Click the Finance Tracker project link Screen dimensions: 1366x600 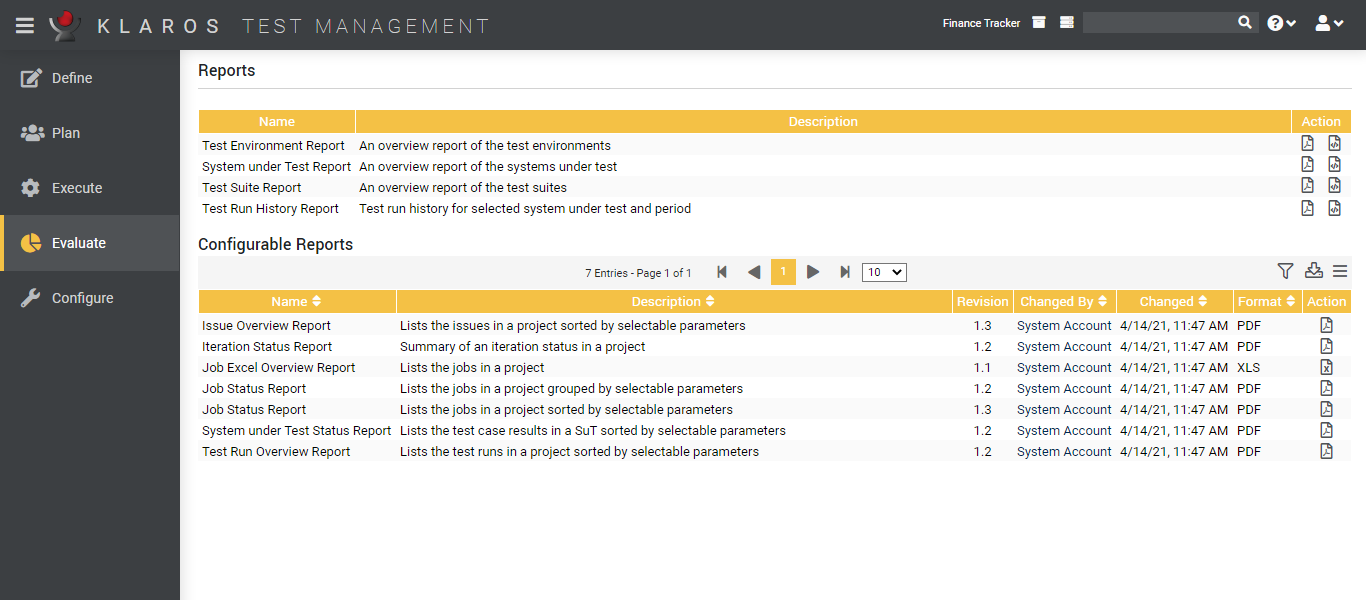(980, 22)
